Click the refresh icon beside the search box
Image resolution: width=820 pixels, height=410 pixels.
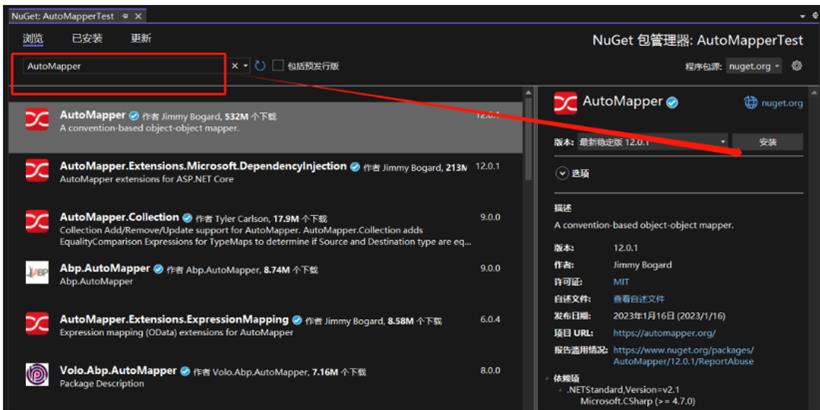pos(260,66)
